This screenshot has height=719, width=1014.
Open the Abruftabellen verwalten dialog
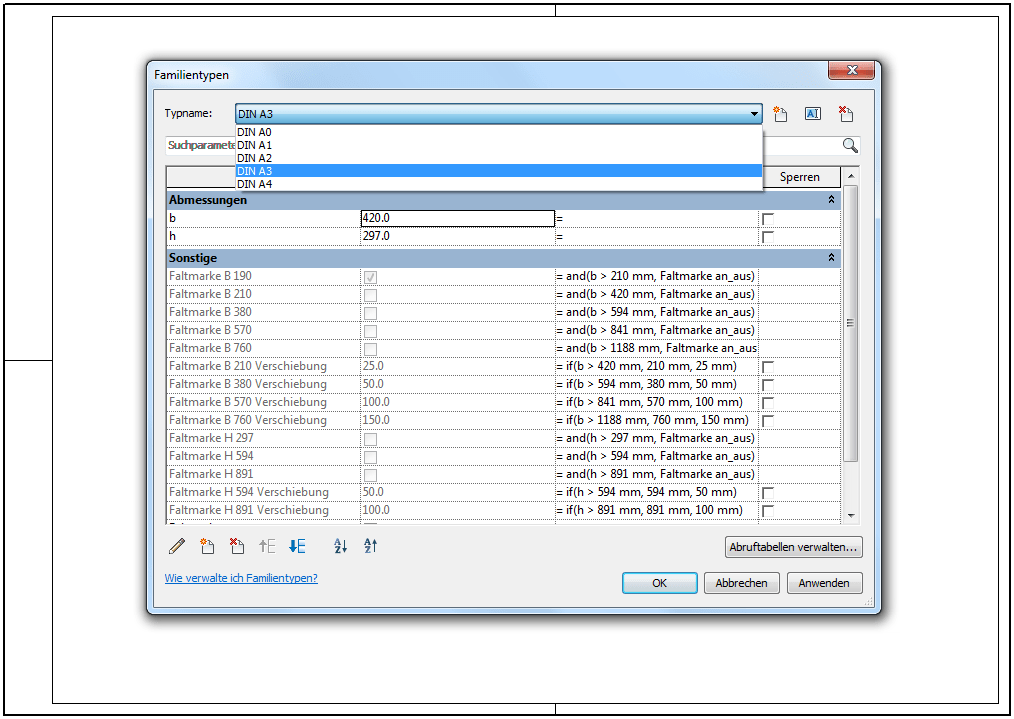[x=793, y=548]
